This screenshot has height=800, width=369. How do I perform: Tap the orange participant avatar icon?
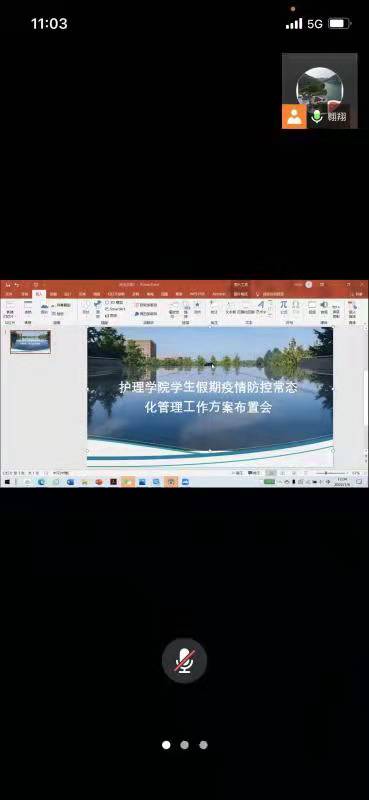pyautogui.click(x=294, y=116)
